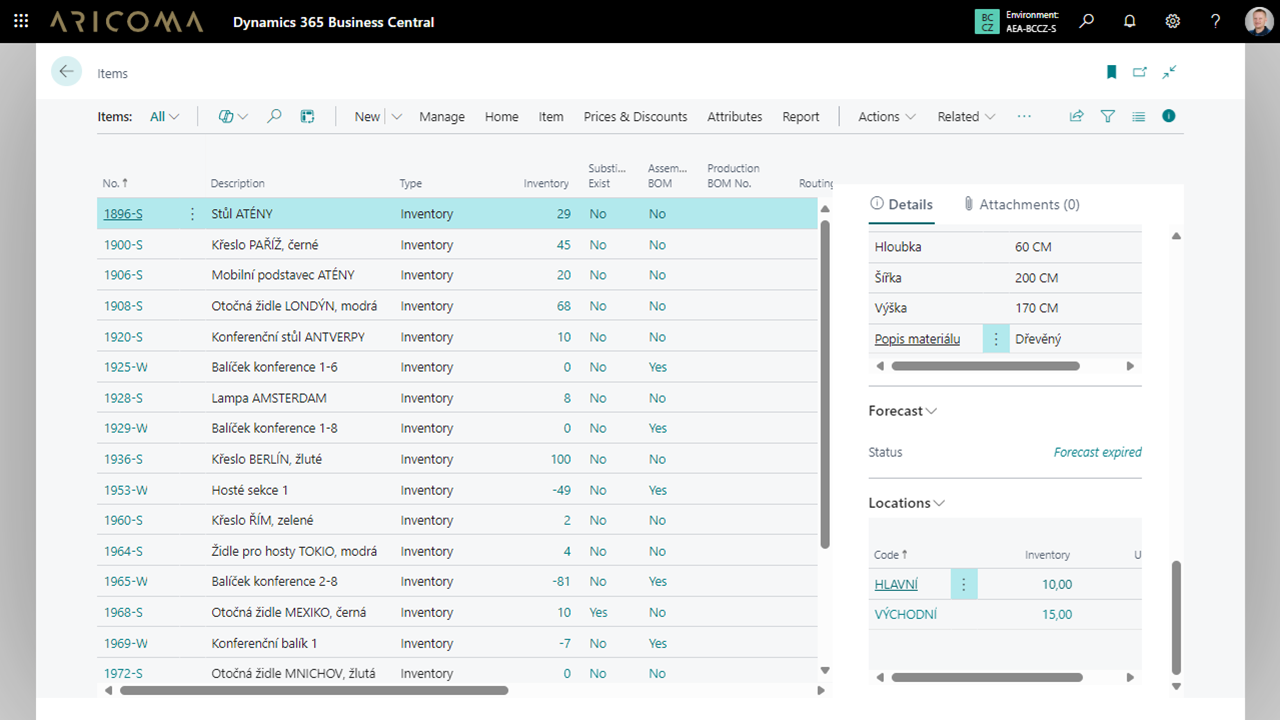Image resolution: width=1280 pixels, height=720 pixels.
Task: Bookmark the Items page
Action: 1111,72
